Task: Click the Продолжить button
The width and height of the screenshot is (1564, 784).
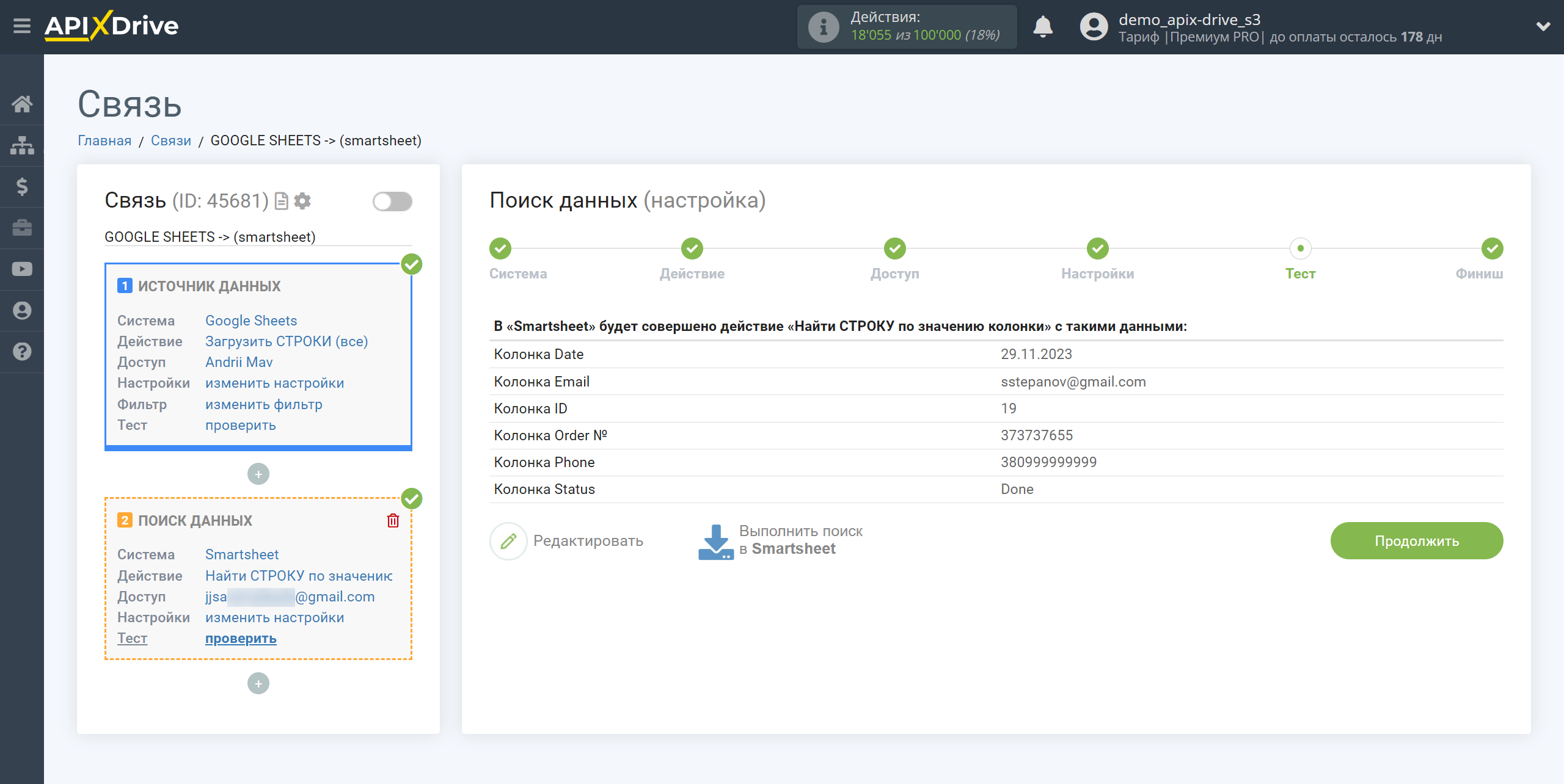Action: (x=1417, y=540)
